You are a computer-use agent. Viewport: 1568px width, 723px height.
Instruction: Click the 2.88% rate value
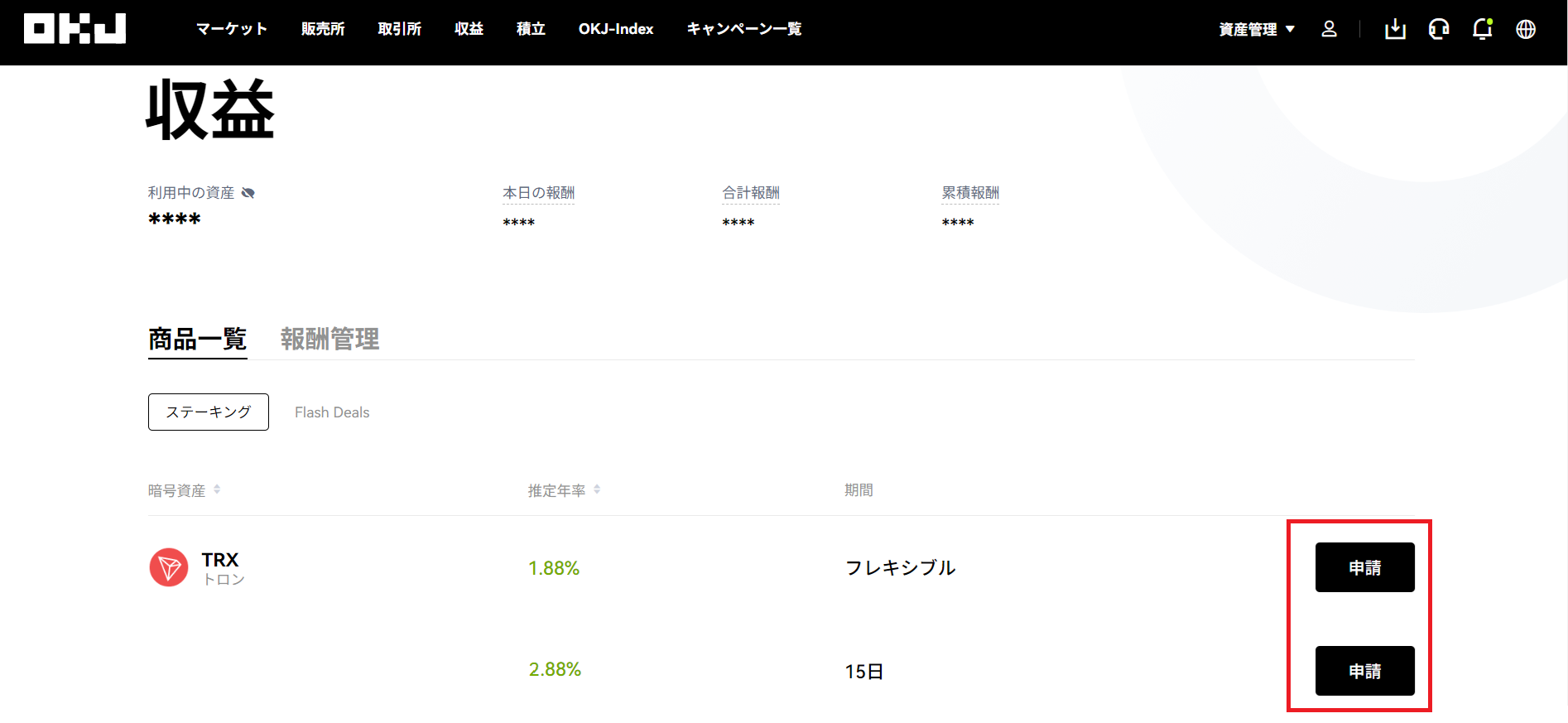(555, 669)
